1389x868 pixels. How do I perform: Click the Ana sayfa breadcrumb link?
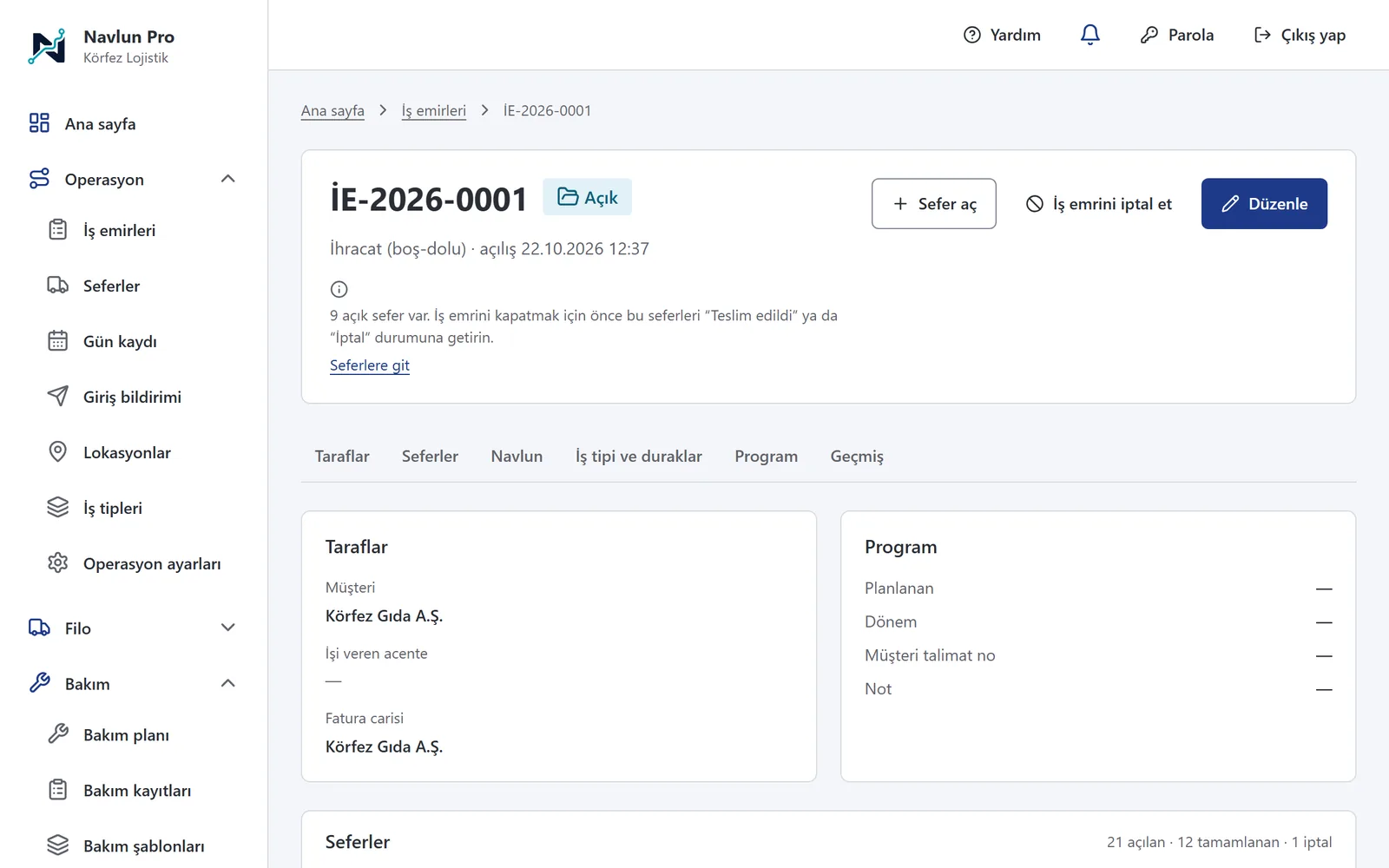(x=332, y=111)
